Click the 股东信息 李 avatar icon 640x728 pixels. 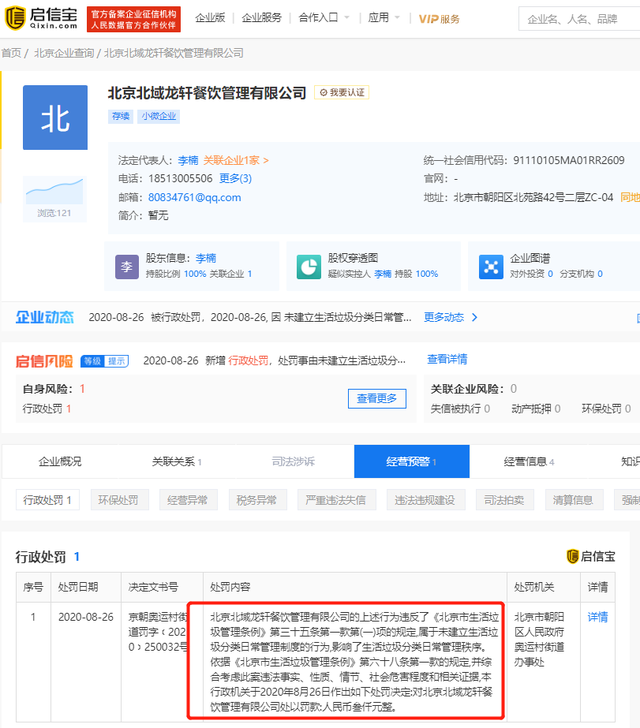coord(126,266)
